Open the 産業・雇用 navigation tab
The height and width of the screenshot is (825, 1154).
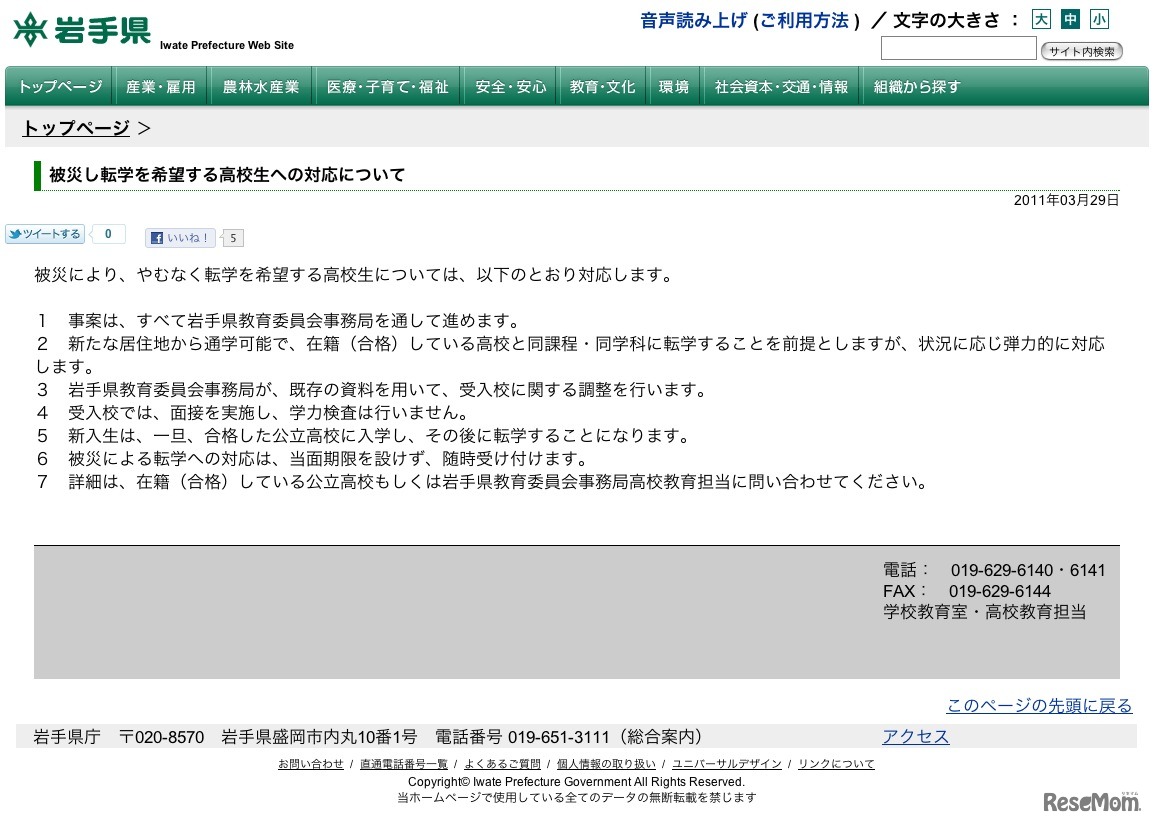click(160, 87)
